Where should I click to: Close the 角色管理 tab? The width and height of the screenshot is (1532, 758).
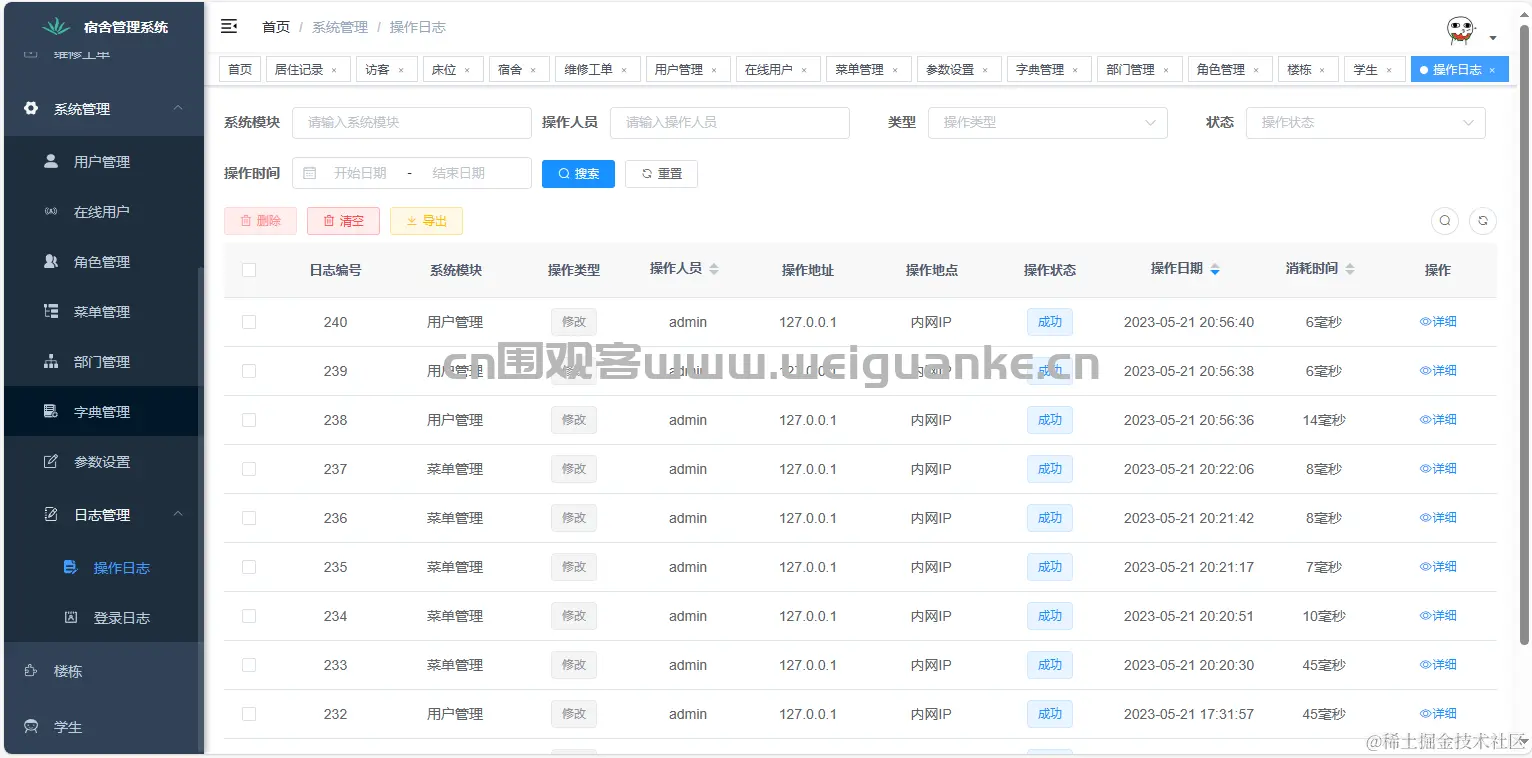click(x=1256, y=70)
